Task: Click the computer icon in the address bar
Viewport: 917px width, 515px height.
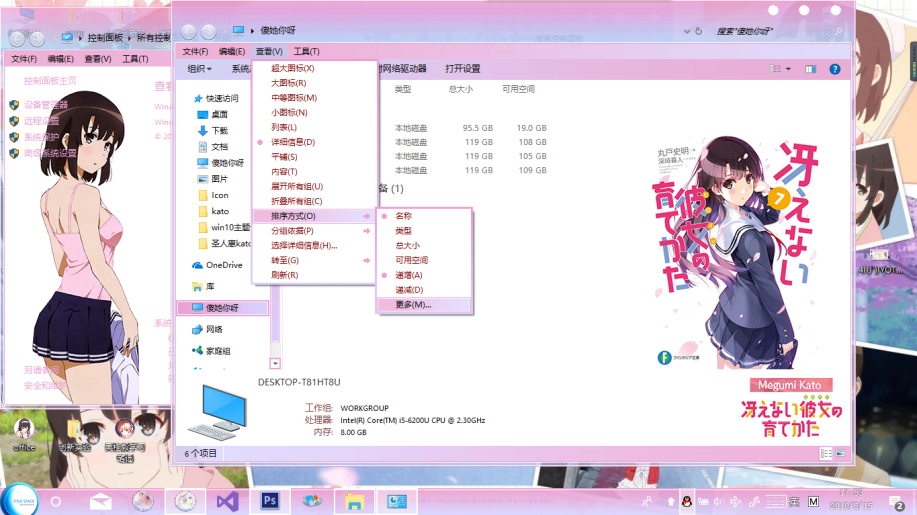Action: pos(238,30)
